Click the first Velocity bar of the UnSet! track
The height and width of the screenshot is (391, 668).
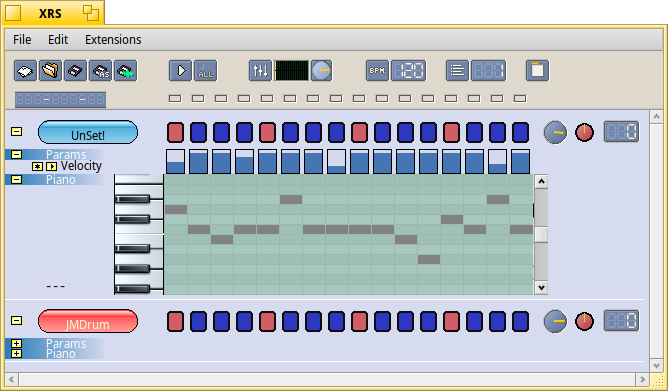coord(176,161)
